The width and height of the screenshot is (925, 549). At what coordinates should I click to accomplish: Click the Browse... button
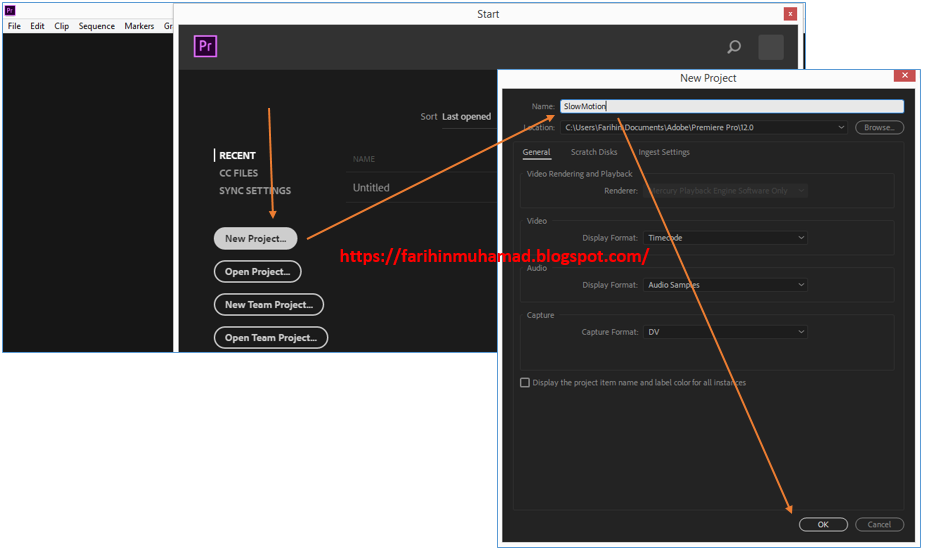[x=879, y=127]
